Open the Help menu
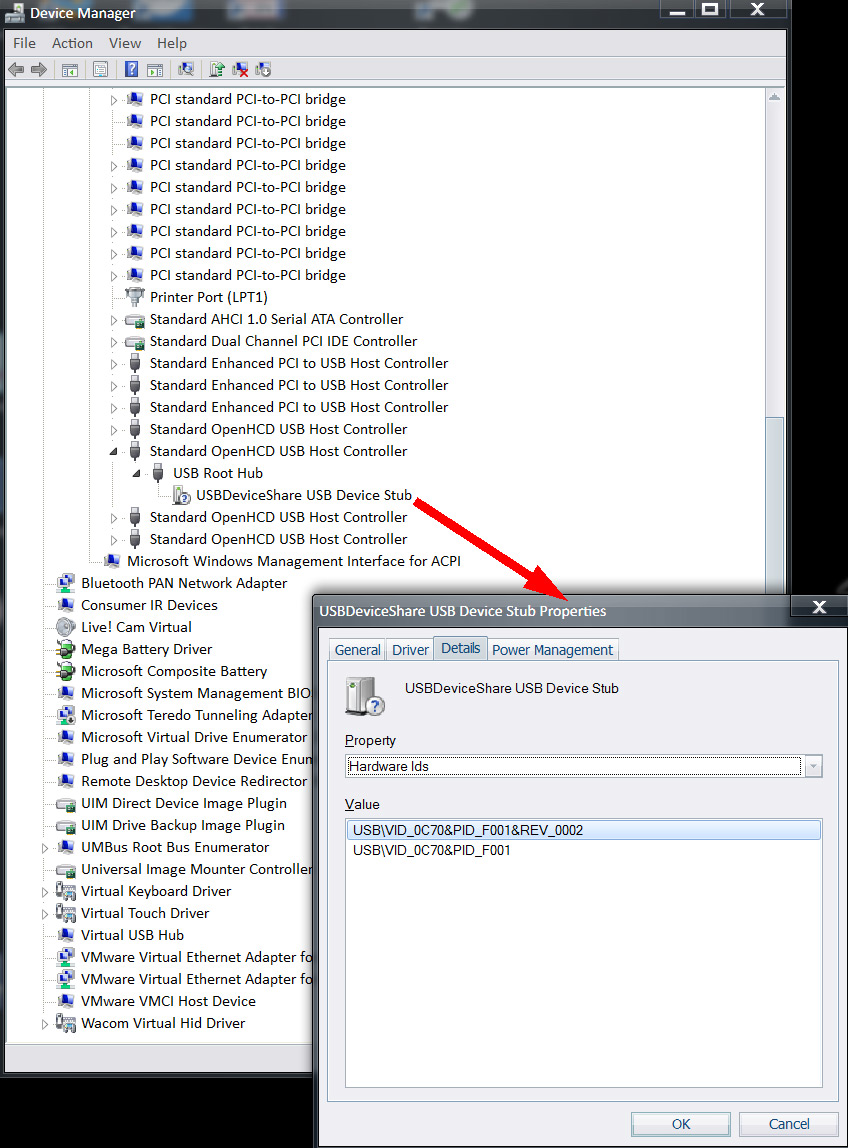This screenshot has height=1148, width=848. pyautogui.click(x=171, y=43)
